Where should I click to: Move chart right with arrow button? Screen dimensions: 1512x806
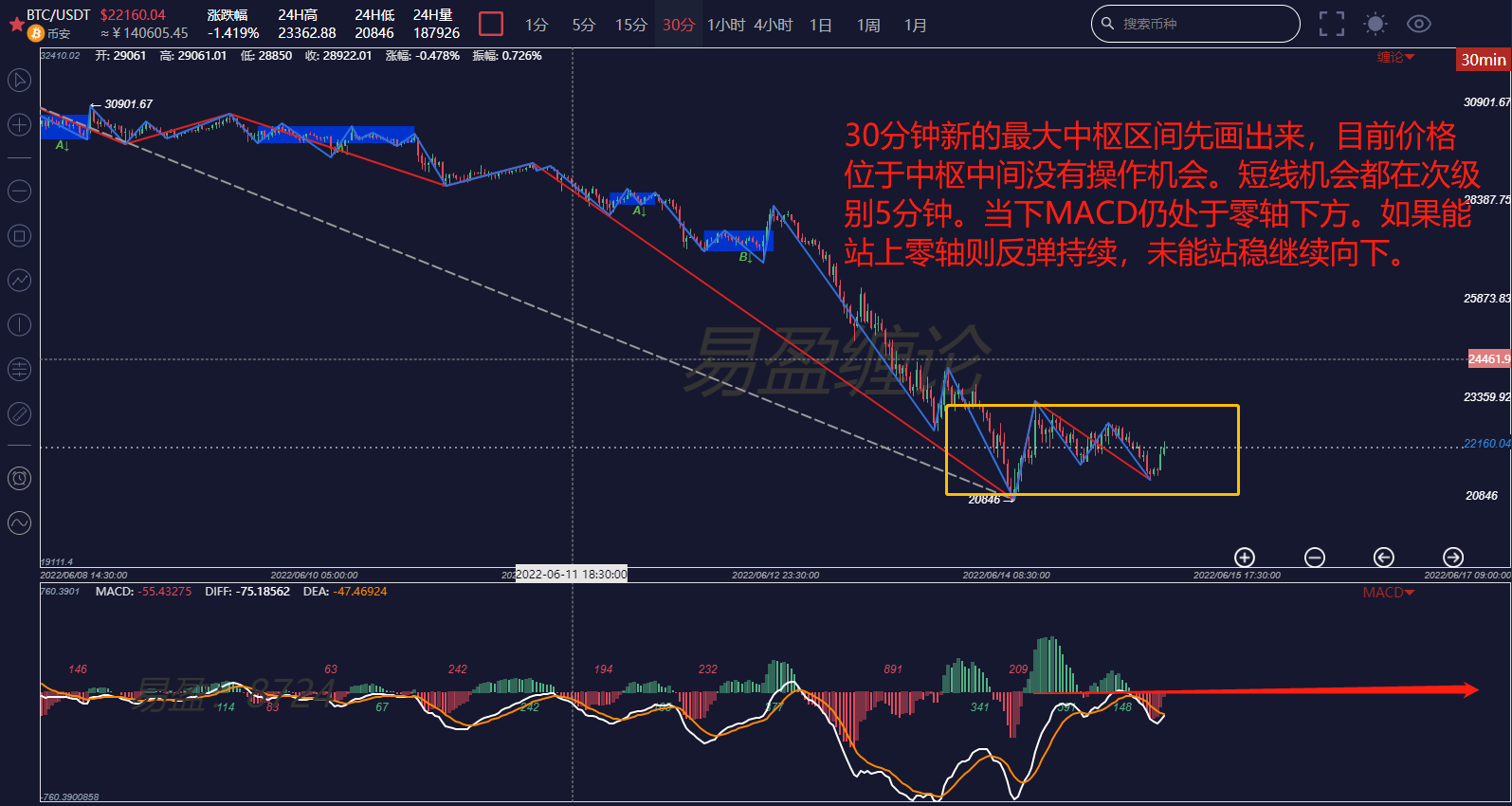pyautogui.click(x=1453, y=558)
